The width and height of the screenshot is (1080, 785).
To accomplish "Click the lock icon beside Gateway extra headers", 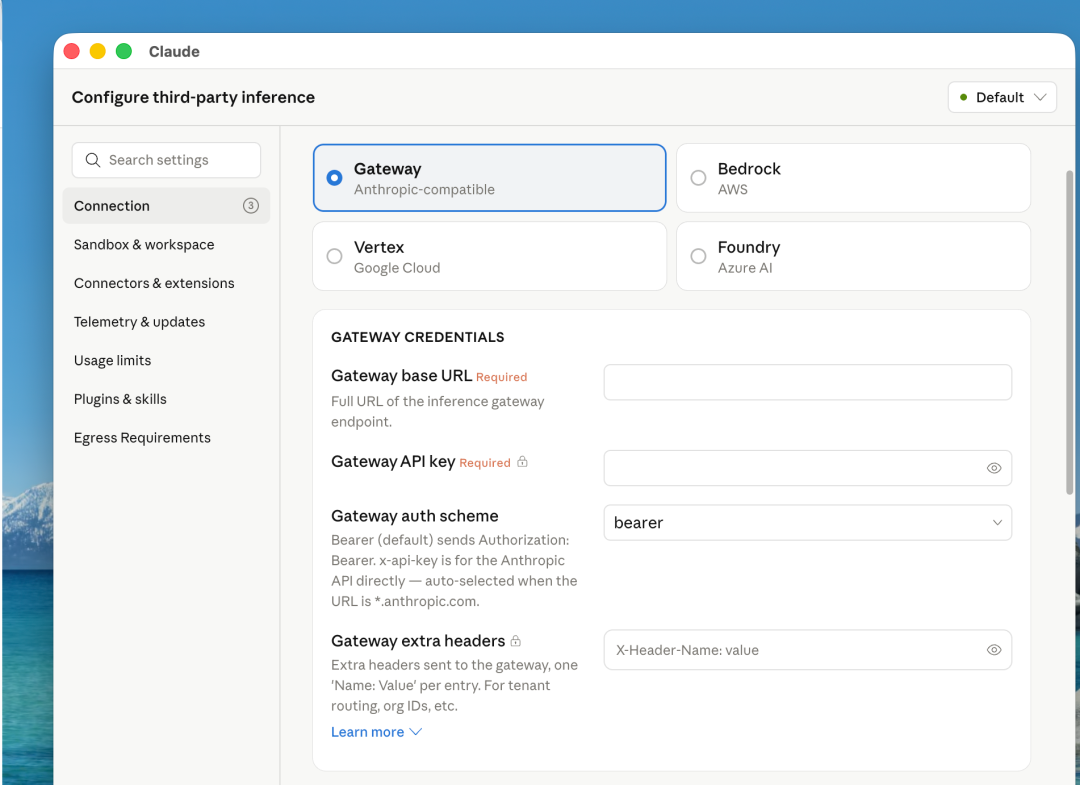I will pos(516,641).
